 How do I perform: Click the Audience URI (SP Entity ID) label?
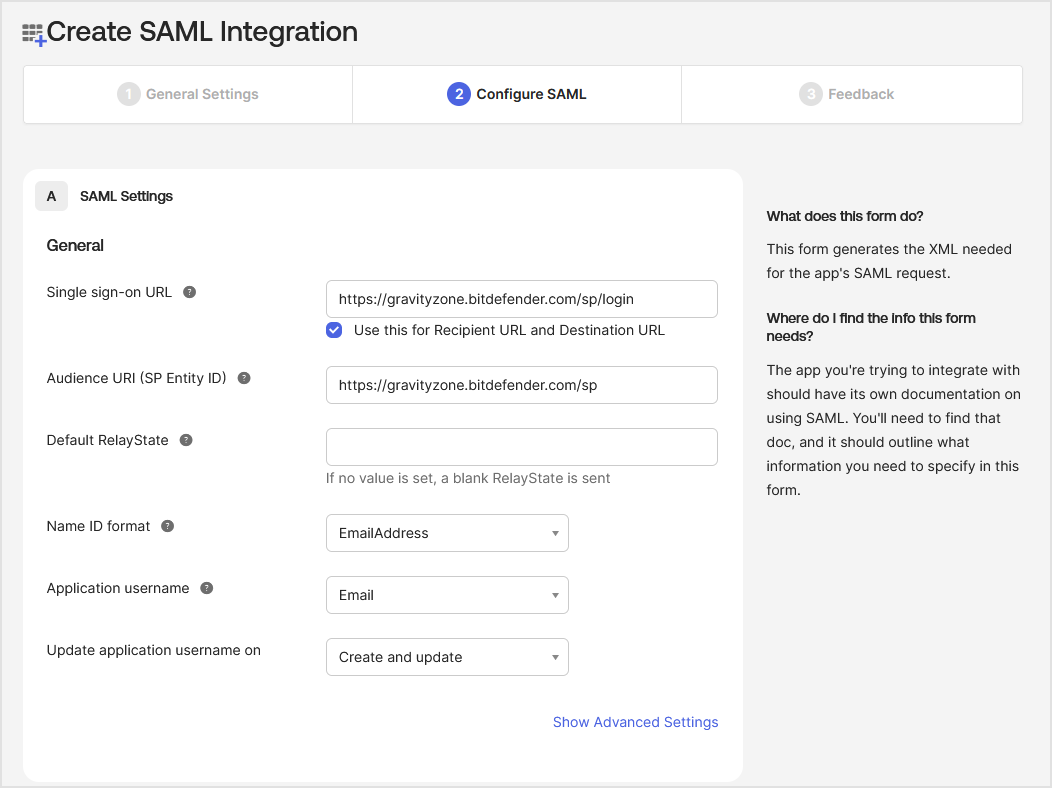click(136, 378)
